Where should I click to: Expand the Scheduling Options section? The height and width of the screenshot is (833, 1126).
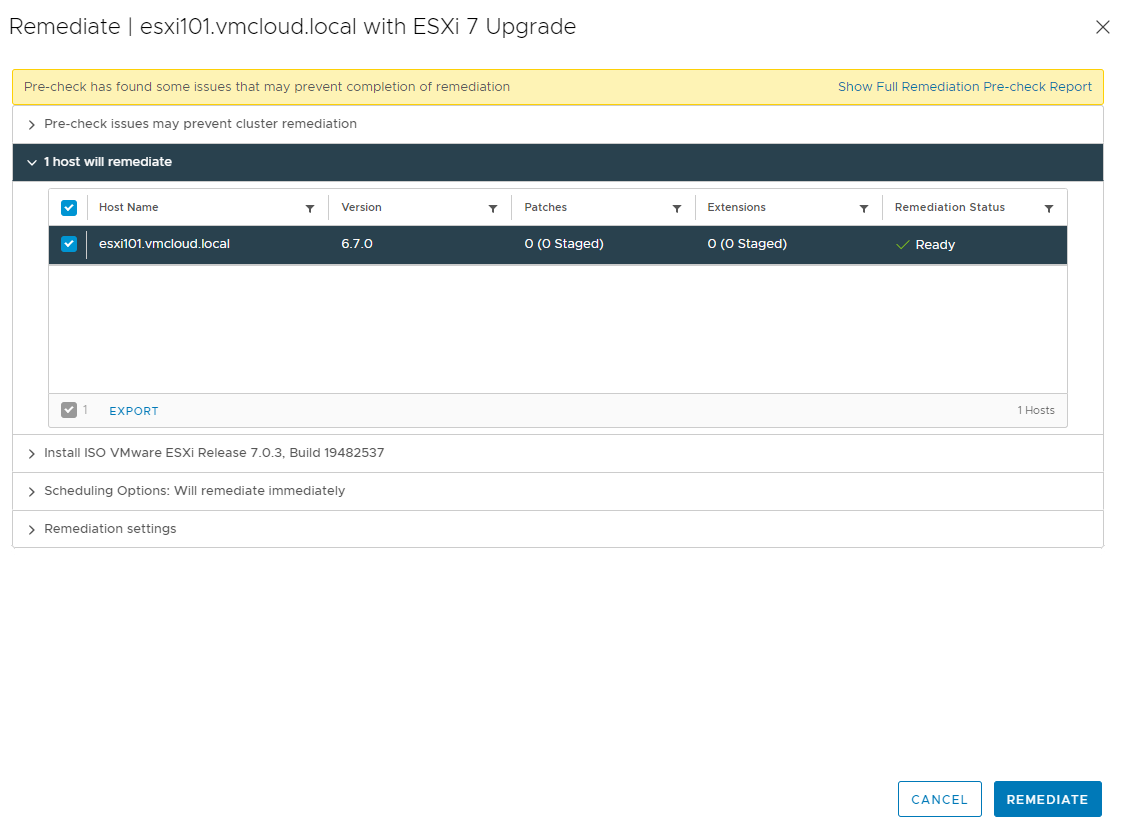pos(31,490)
